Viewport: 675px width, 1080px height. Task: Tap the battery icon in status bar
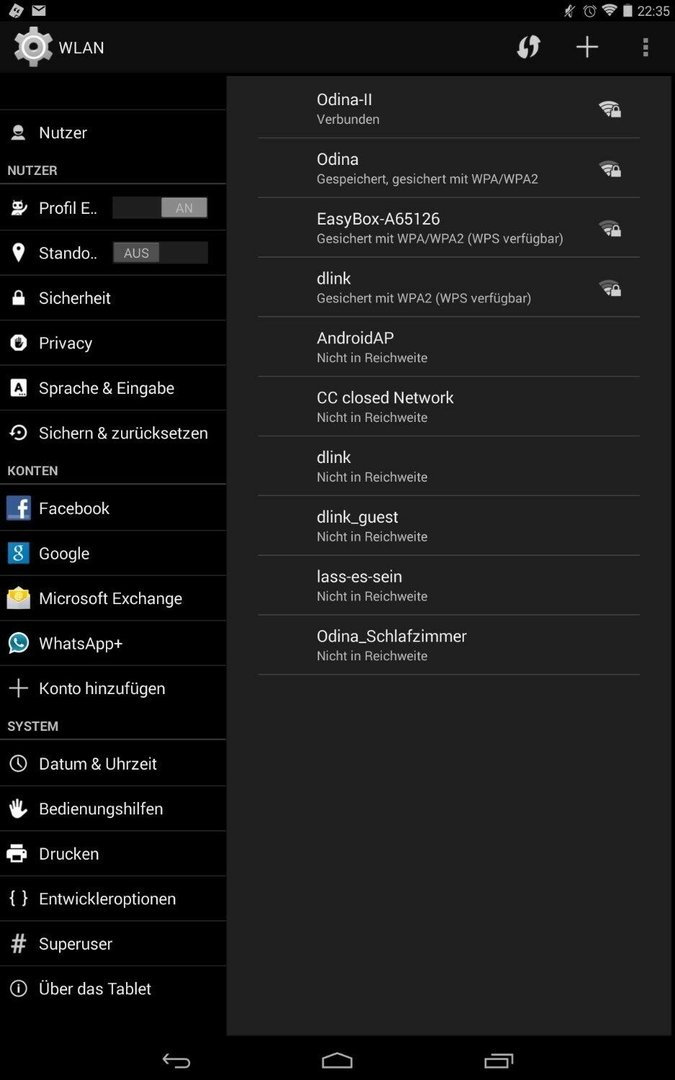point(627,10)
